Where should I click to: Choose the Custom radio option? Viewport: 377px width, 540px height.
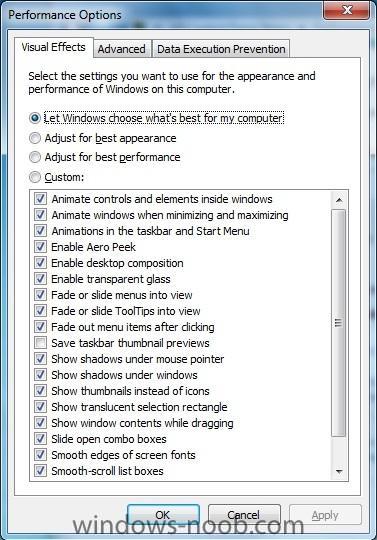[35, 177]
